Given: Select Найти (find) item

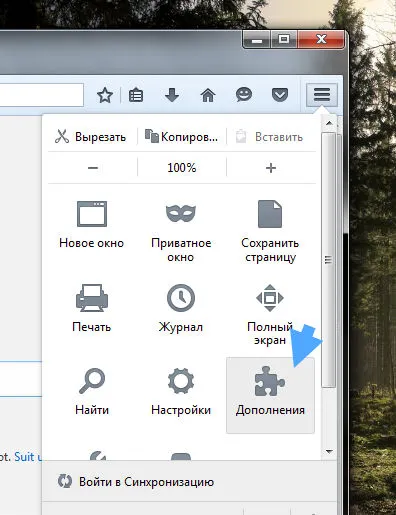Looking at the screenshot, I should [x=92, y=392].
